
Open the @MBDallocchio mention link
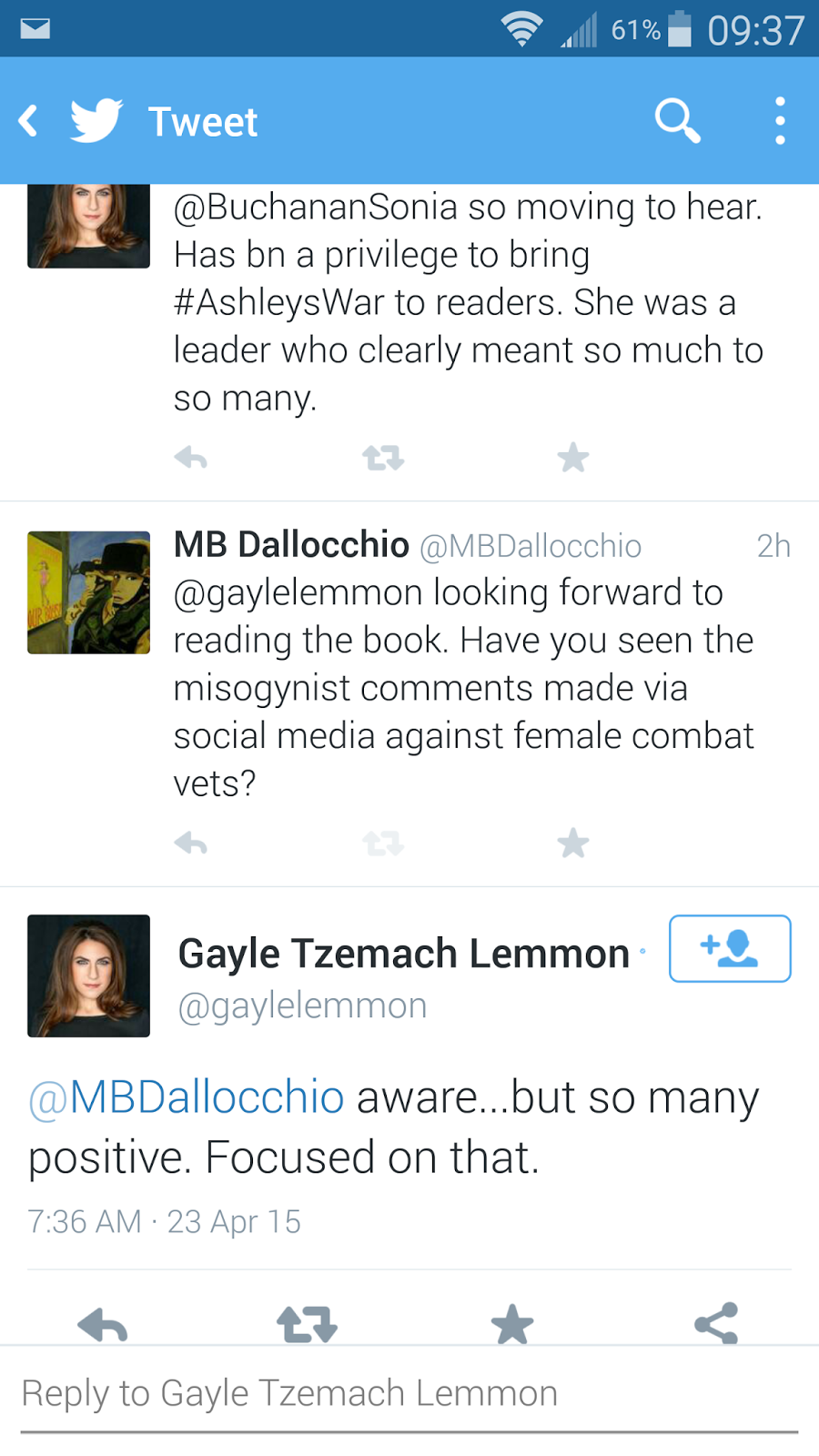tap(187, 1097)
